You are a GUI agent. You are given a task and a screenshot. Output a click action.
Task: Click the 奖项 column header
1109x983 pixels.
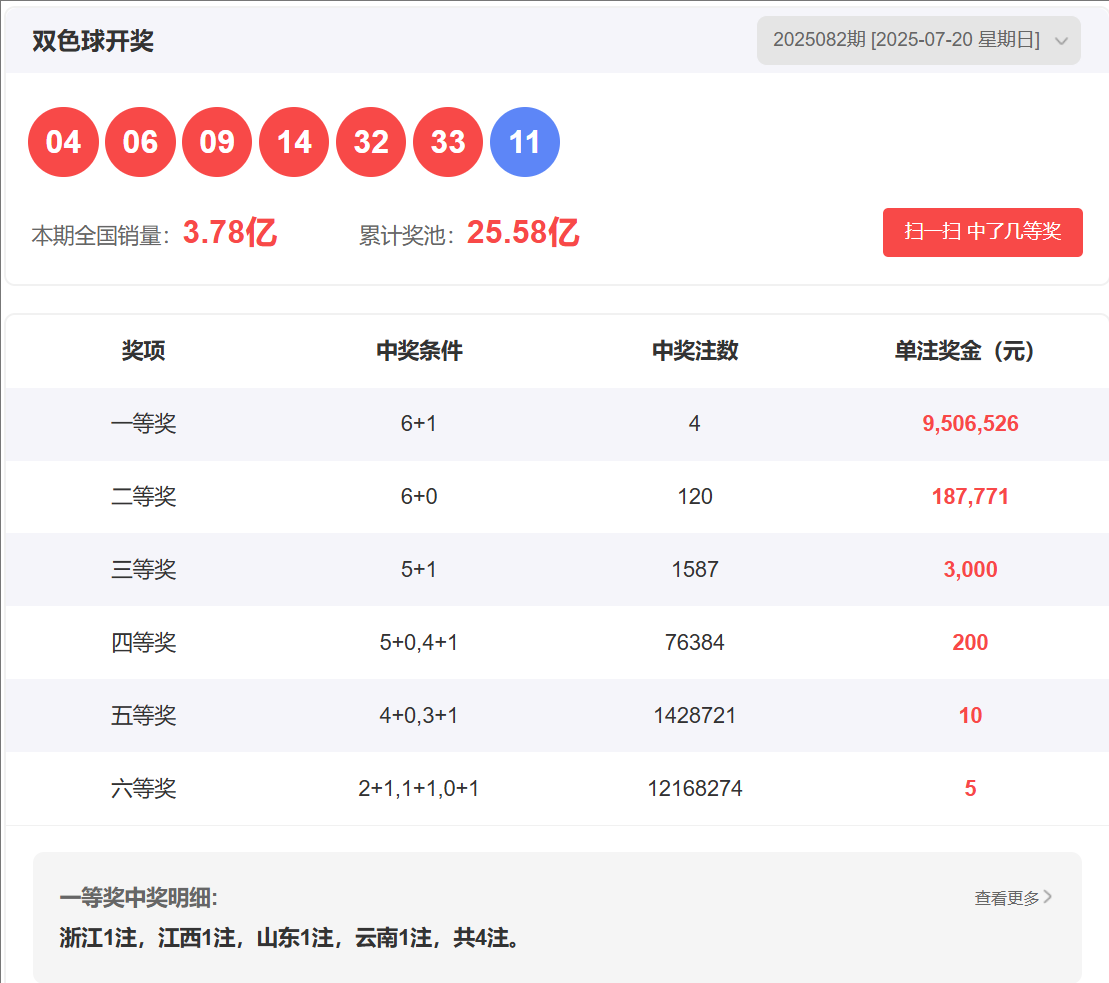pos(143,351)
